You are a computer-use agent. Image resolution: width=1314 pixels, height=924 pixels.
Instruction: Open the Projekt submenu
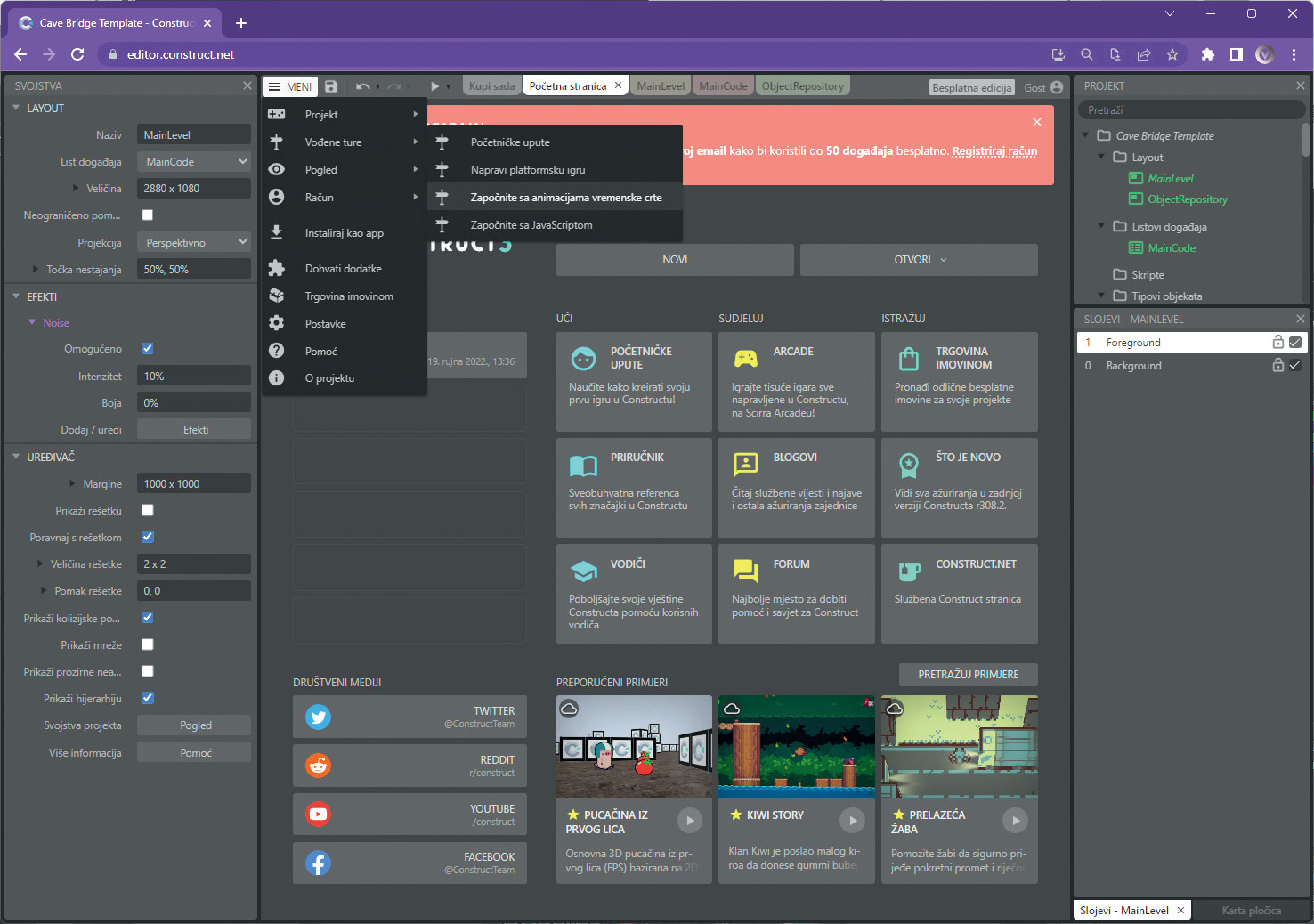tap(345, 114)
